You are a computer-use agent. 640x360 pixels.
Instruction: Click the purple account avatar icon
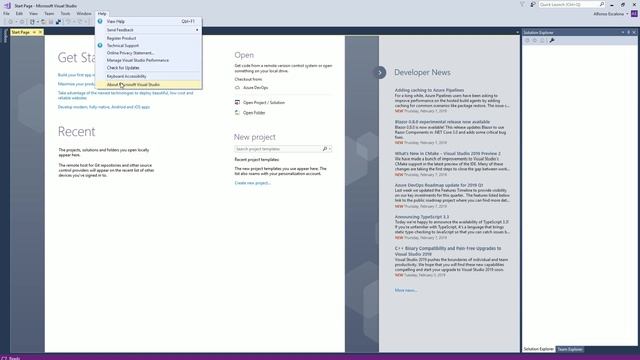634,13
